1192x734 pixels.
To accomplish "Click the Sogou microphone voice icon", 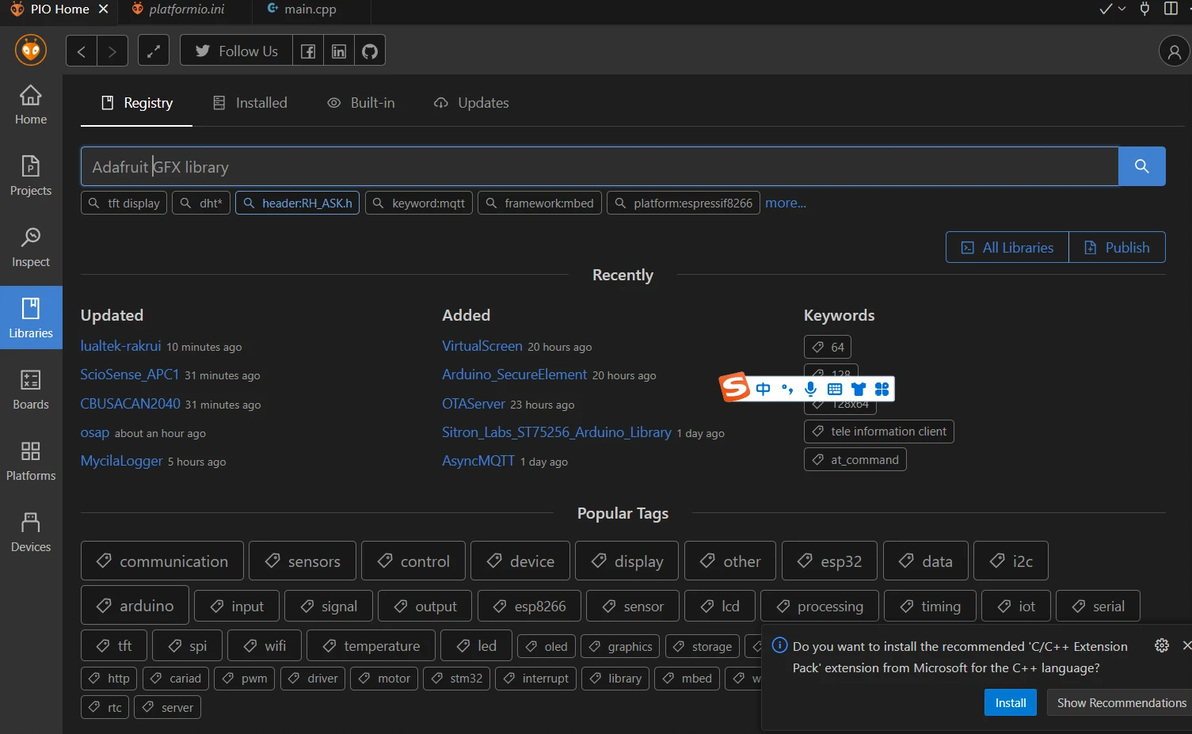I will coord(811,389).
